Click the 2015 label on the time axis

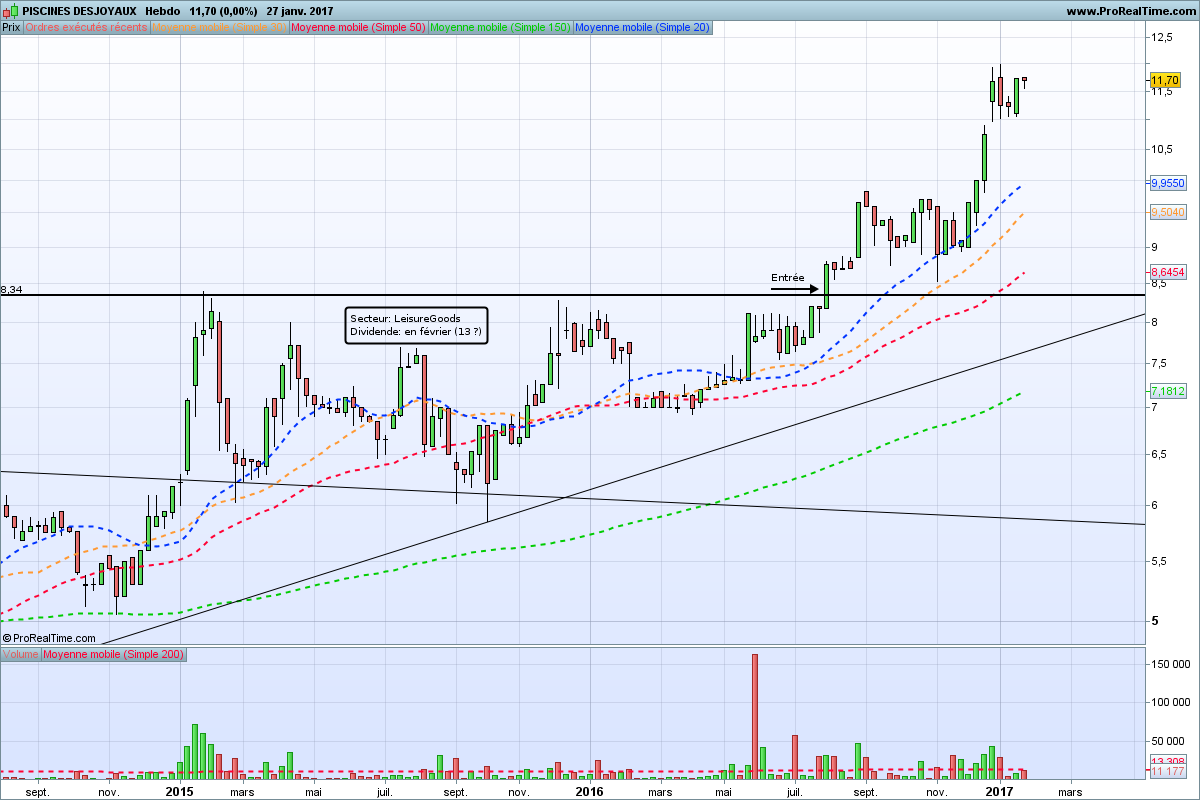click(180, 791)
